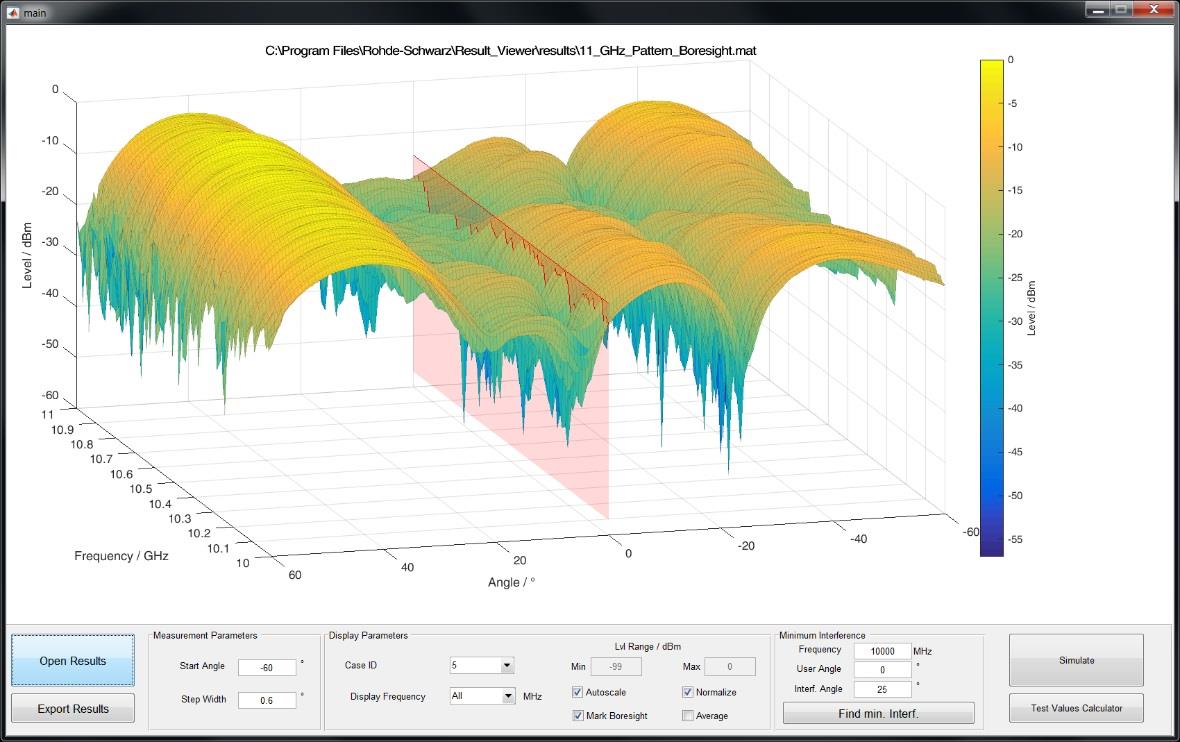
Task: Disable the Normalize checkbox
Action: pos(688,692)
